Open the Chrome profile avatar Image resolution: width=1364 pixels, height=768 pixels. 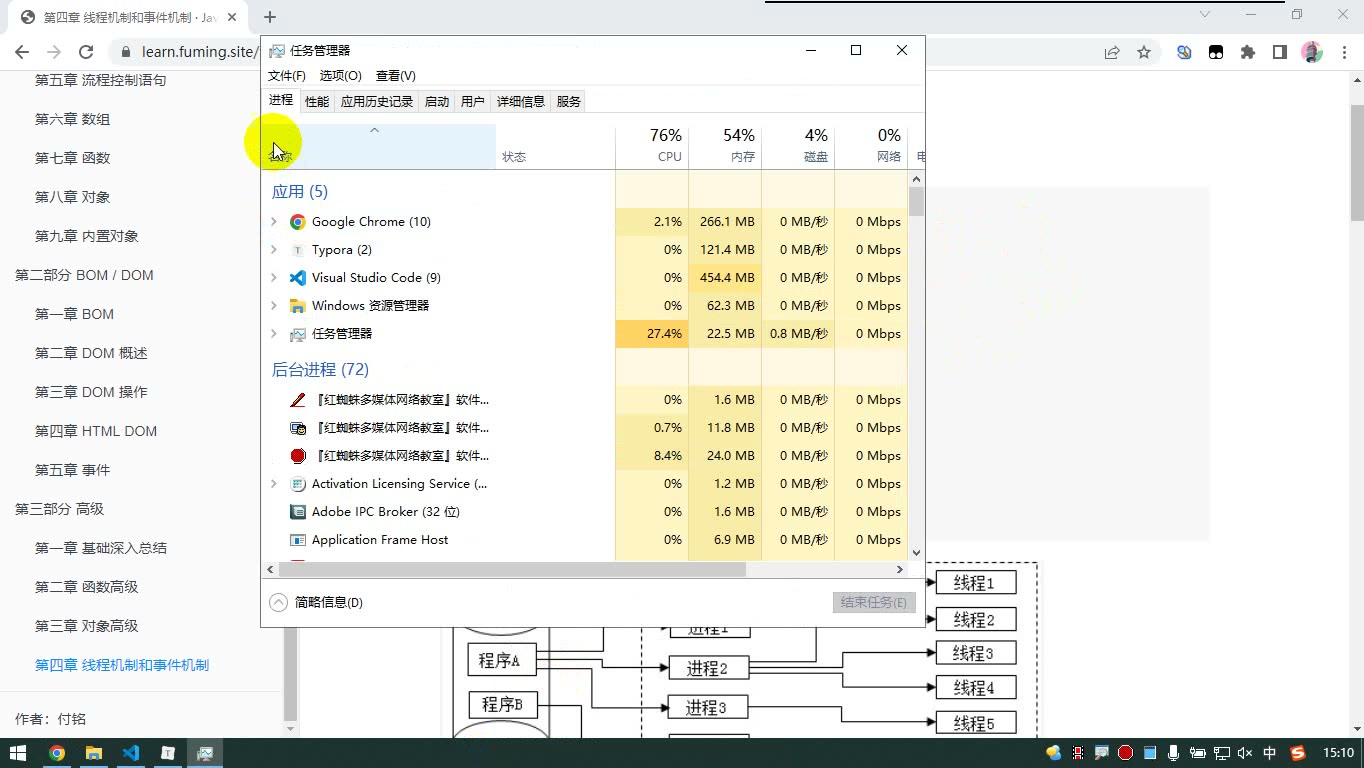(1312, 53)
